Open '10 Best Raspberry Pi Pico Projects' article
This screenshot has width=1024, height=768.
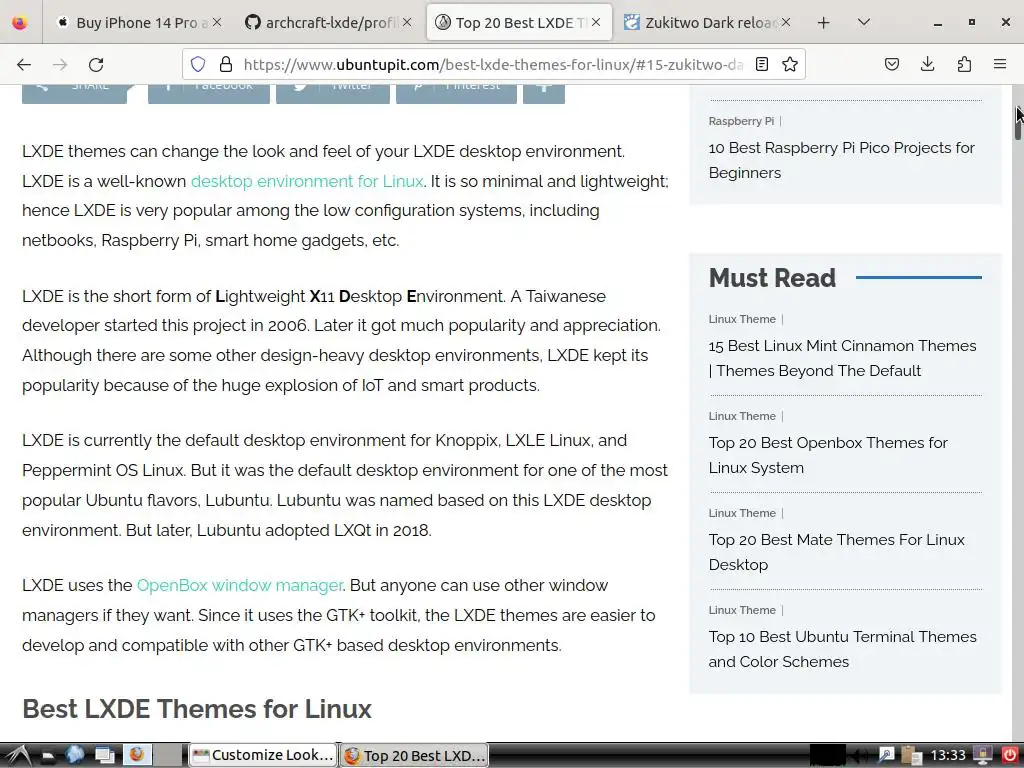tap(841, 160)
